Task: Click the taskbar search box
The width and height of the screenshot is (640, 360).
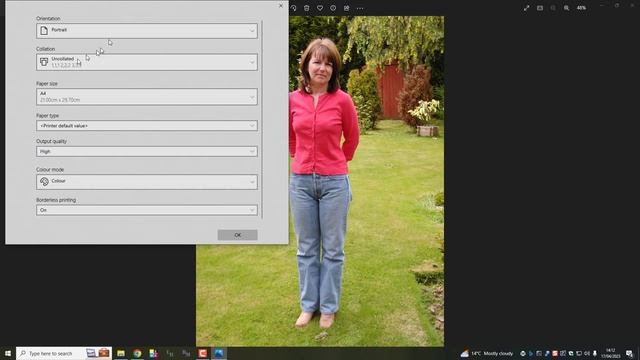Action: [x=63, y=353]
